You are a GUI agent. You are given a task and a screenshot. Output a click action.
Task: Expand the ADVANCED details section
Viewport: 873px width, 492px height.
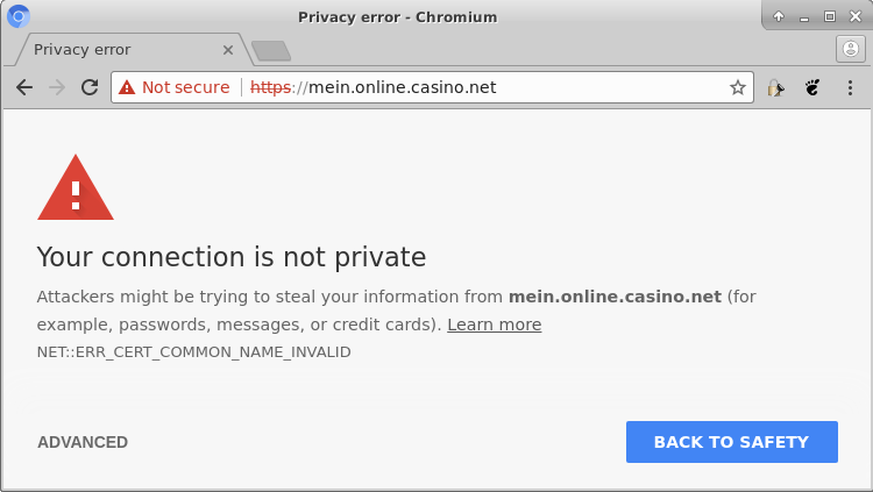pos(82,442)
